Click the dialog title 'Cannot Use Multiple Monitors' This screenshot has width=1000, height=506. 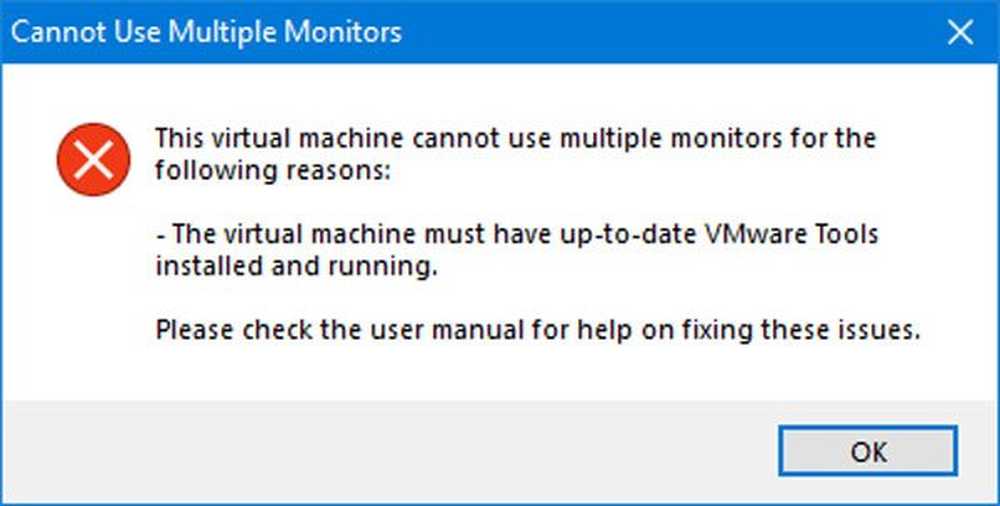click(206, 32)
